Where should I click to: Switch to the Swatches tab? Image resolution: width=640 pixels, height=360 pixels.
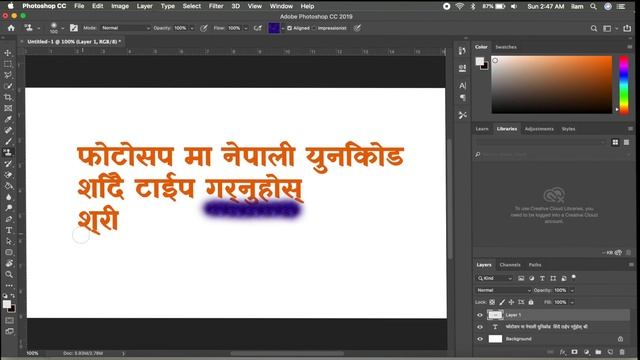[506, 47]
